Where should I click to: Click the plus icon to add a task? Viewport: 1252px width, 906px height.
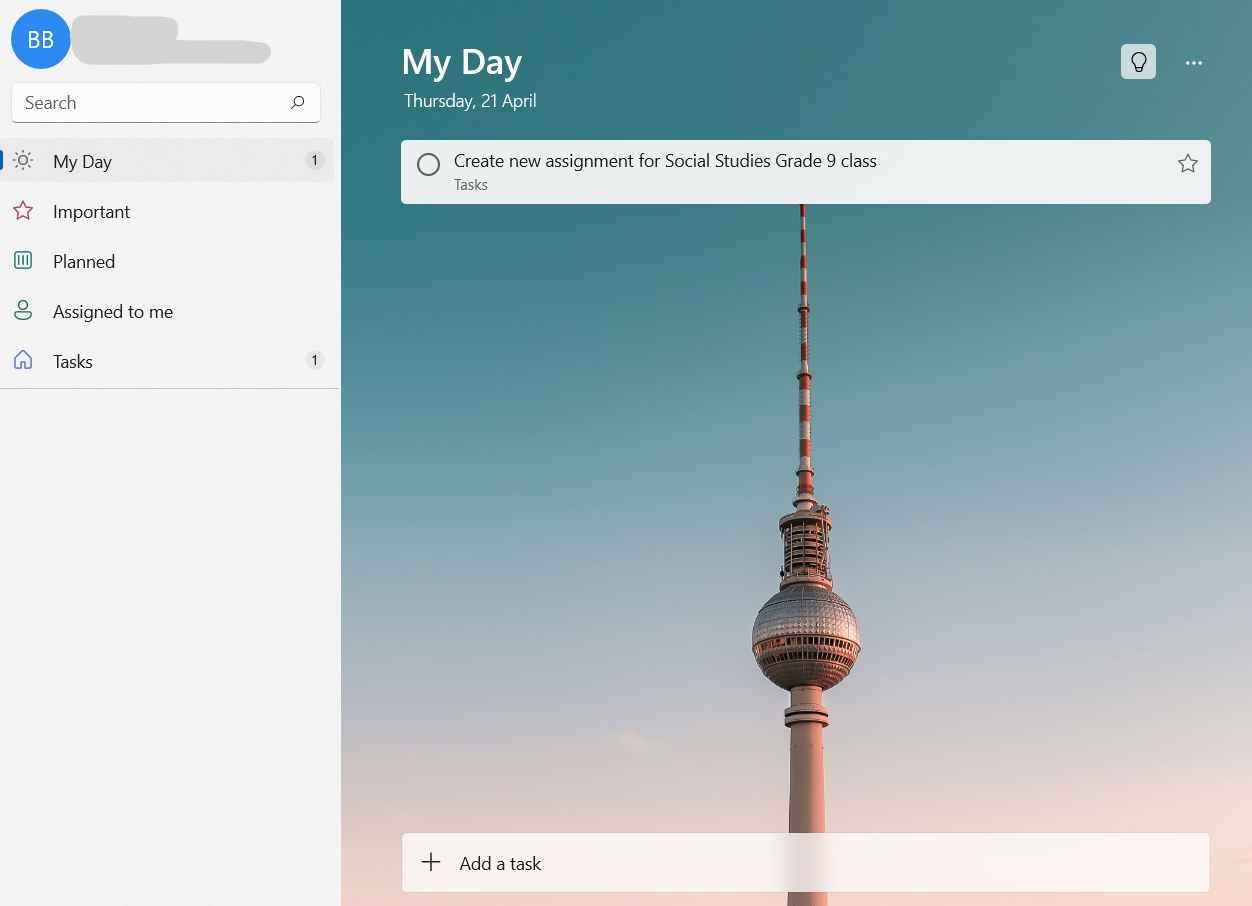[431, 862]
